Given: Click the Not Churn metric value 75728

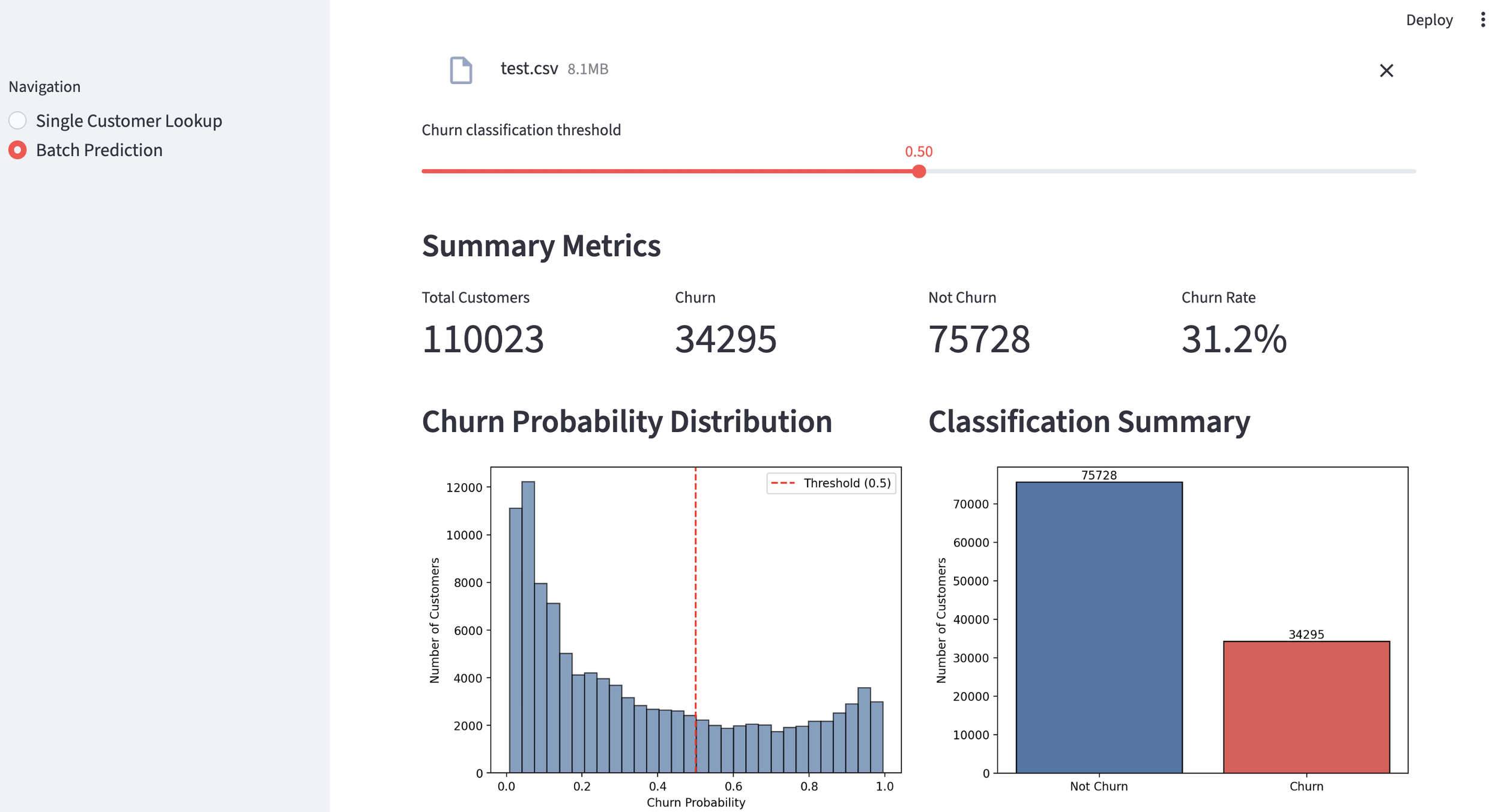Looking at the screenshot, I should coord(979,339).
